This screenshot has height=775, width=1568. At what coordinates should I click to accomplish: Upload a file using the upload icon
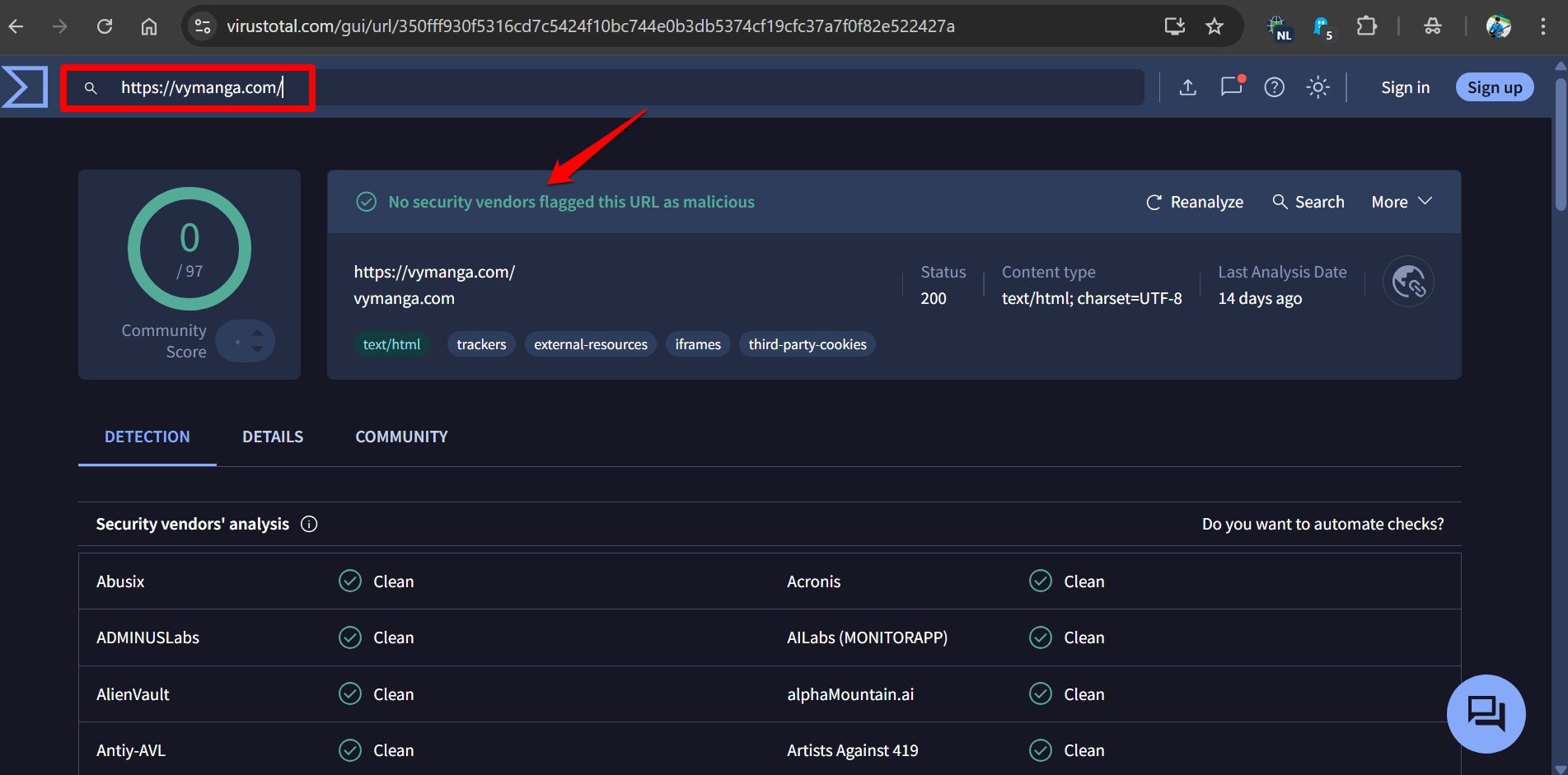tap(1187, 87)
